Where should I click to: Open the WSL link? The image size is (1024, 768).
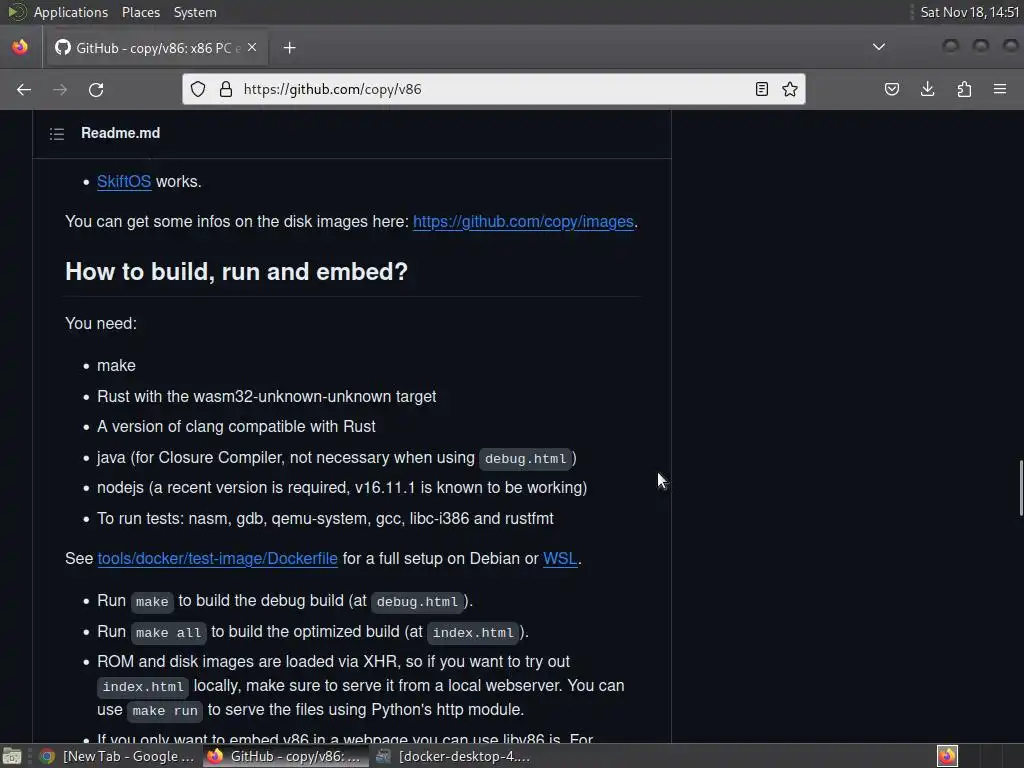560,559
